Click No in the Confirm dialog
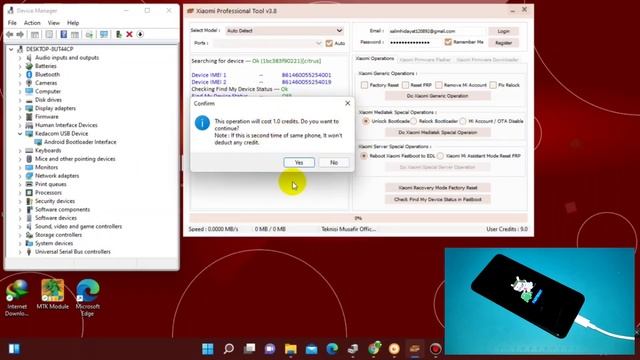The height and width of the screenshot is (360, 640). [334, 162]
